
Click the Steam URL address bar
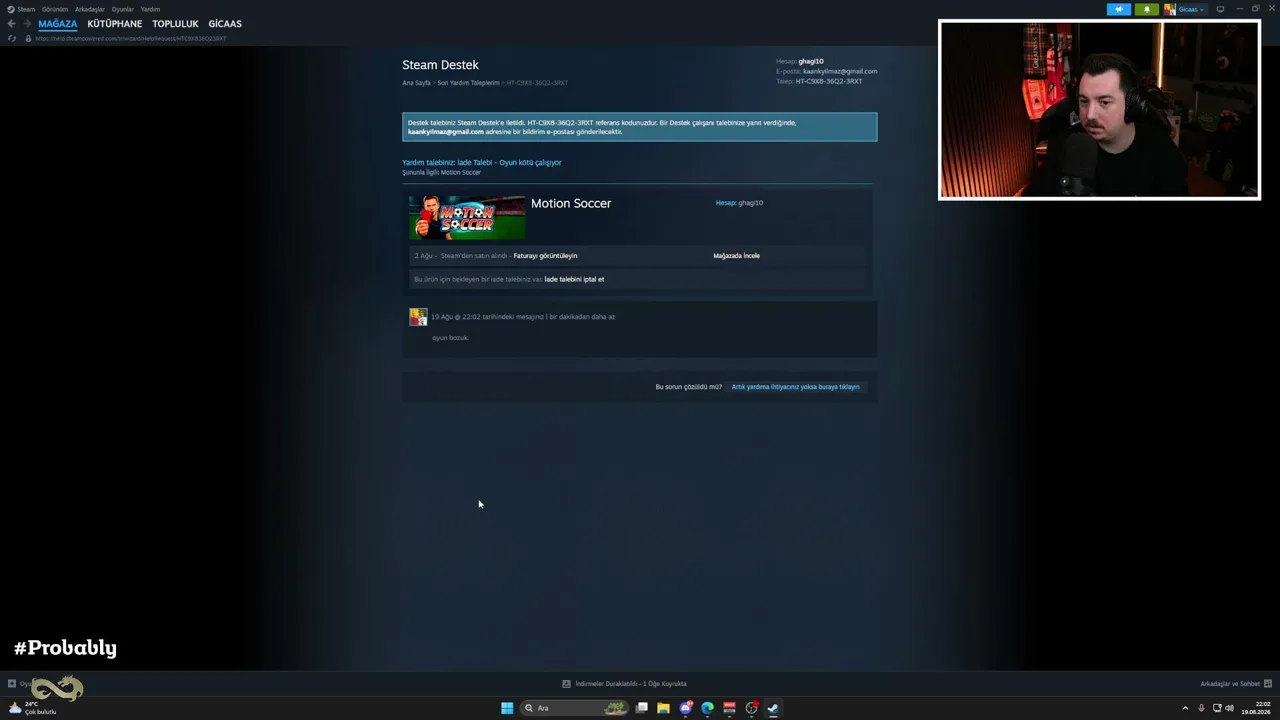click(130, 38)
